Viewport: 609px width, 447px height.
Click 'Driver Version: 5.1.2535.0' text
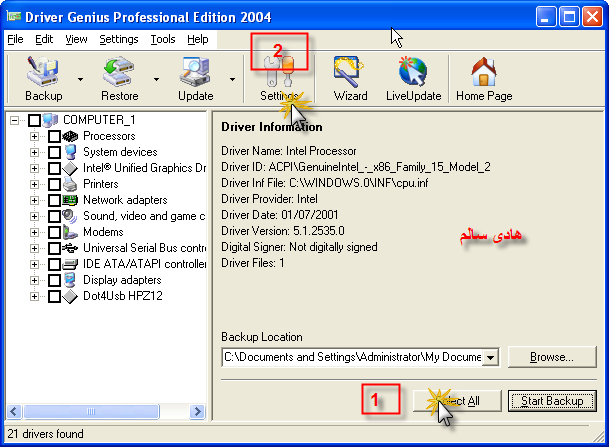[283, 231]
